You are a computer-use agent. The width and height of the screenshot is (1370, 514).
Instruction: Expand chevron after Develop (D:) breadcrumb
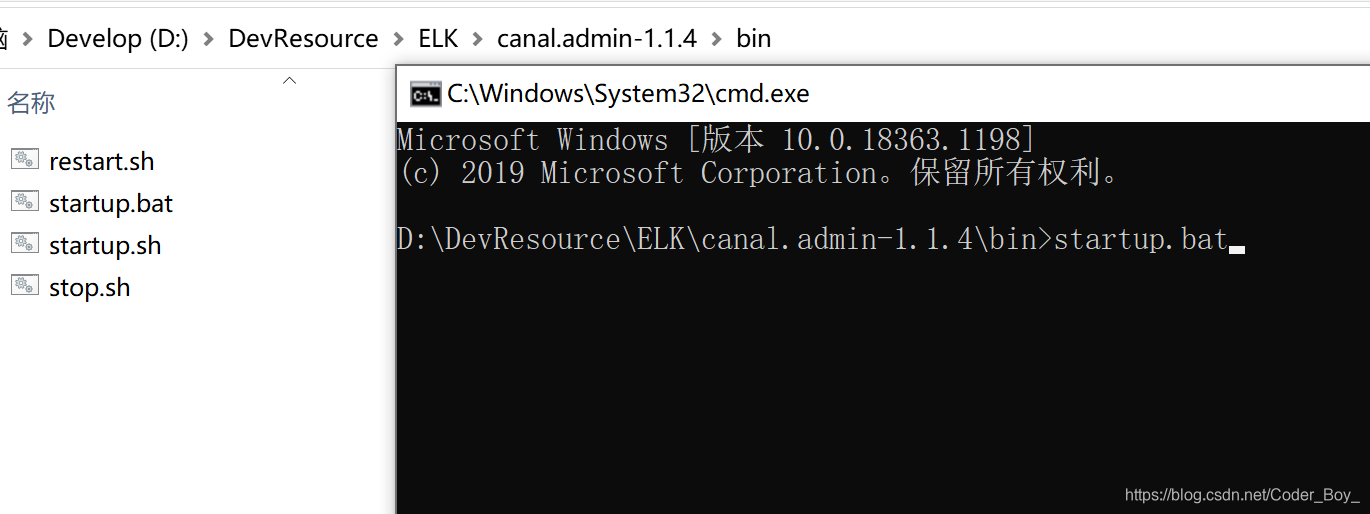(x=208, y=39)
